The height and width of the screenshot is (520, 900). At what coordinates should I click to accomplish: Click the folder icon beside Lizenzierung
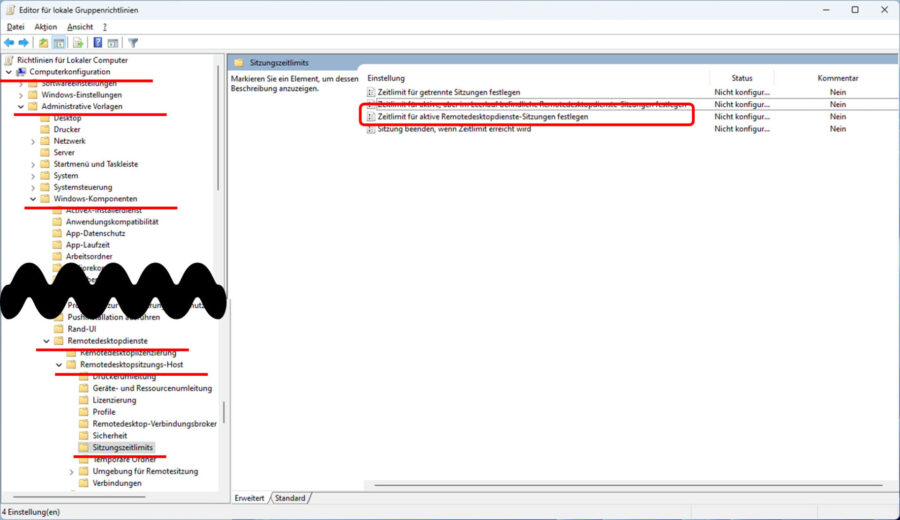tap(84, 400)
